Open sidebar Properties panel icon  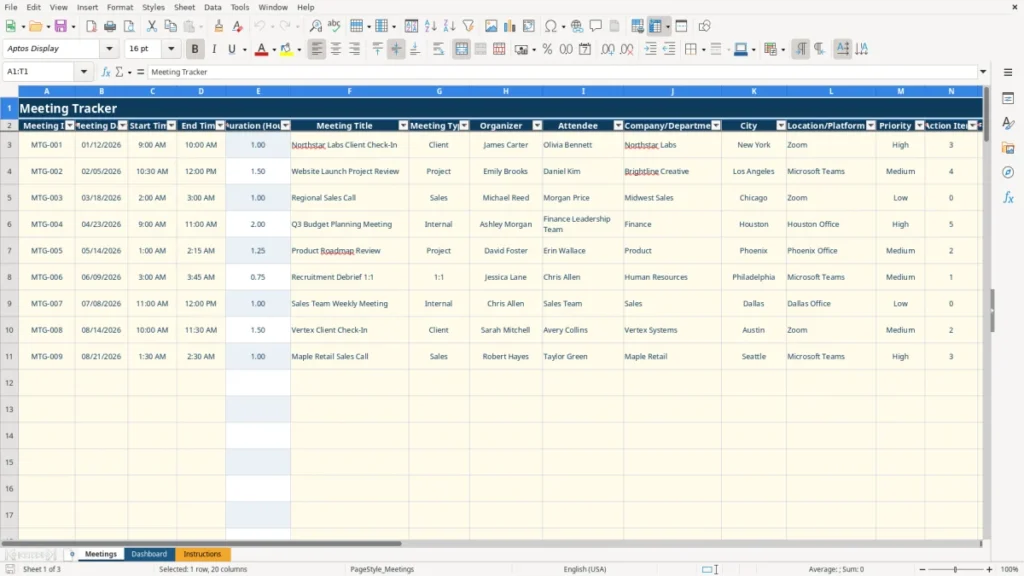(x=1008, y=98)
